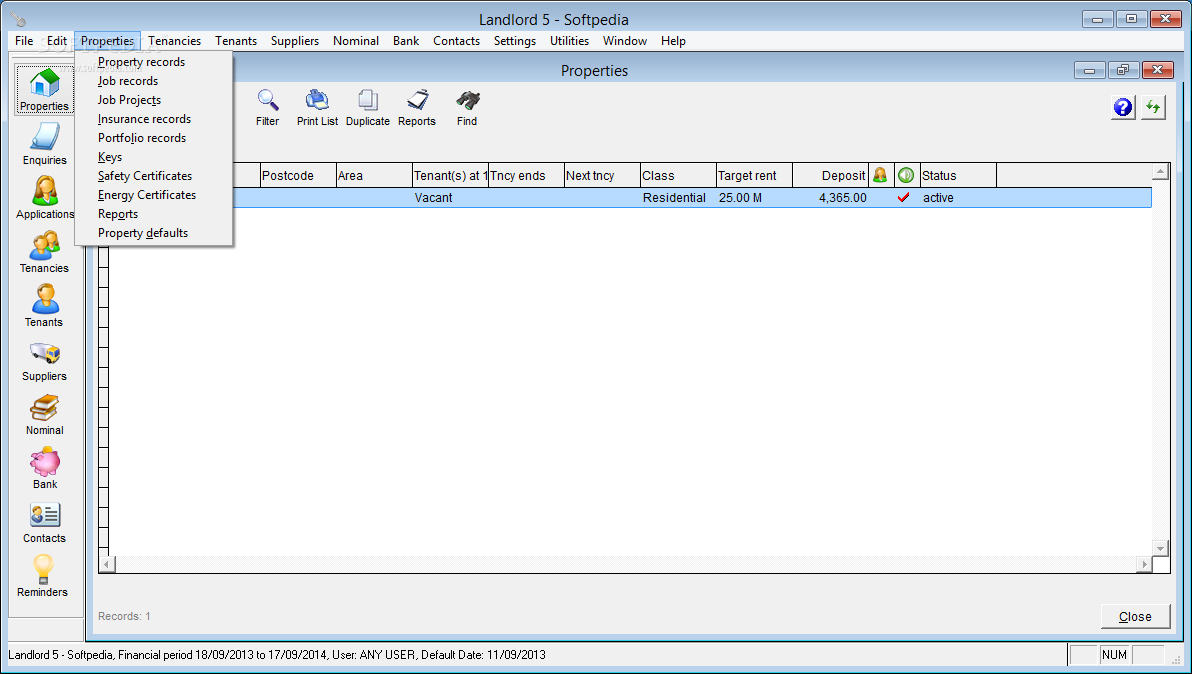
Task: Click the red checkmark in the row
Action: pos(903,198)
